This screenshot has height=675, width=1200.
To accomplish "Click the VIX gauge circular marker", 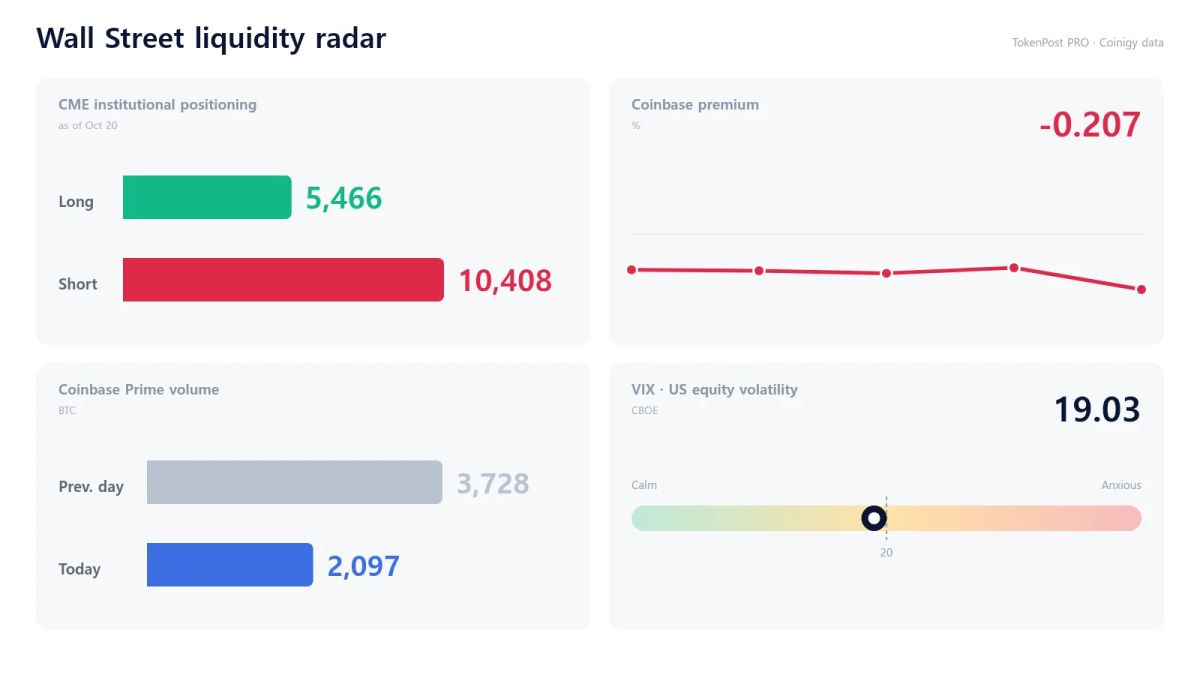I will pyautogui.click(x=874, y=518).
